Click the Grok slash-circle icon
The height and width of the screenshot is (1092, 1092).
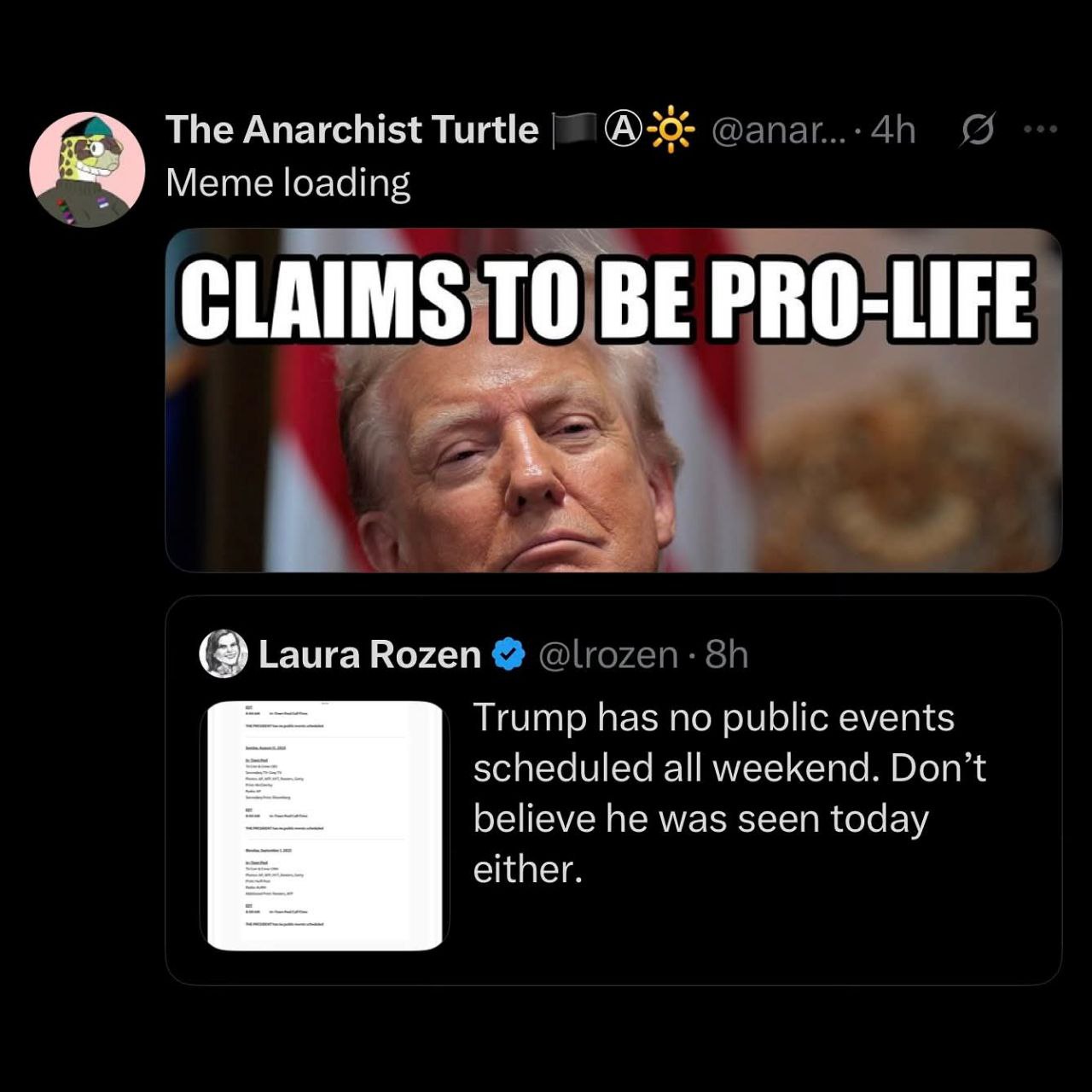point(977,131)
